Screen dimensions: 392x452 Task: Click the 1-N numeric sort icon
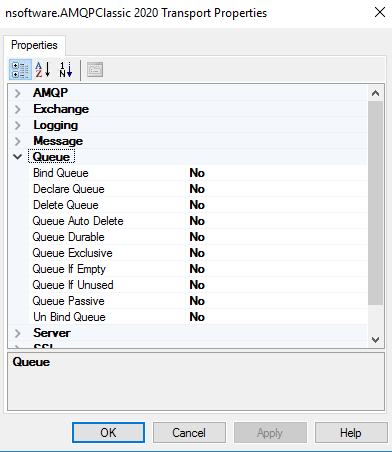[66, 70]
